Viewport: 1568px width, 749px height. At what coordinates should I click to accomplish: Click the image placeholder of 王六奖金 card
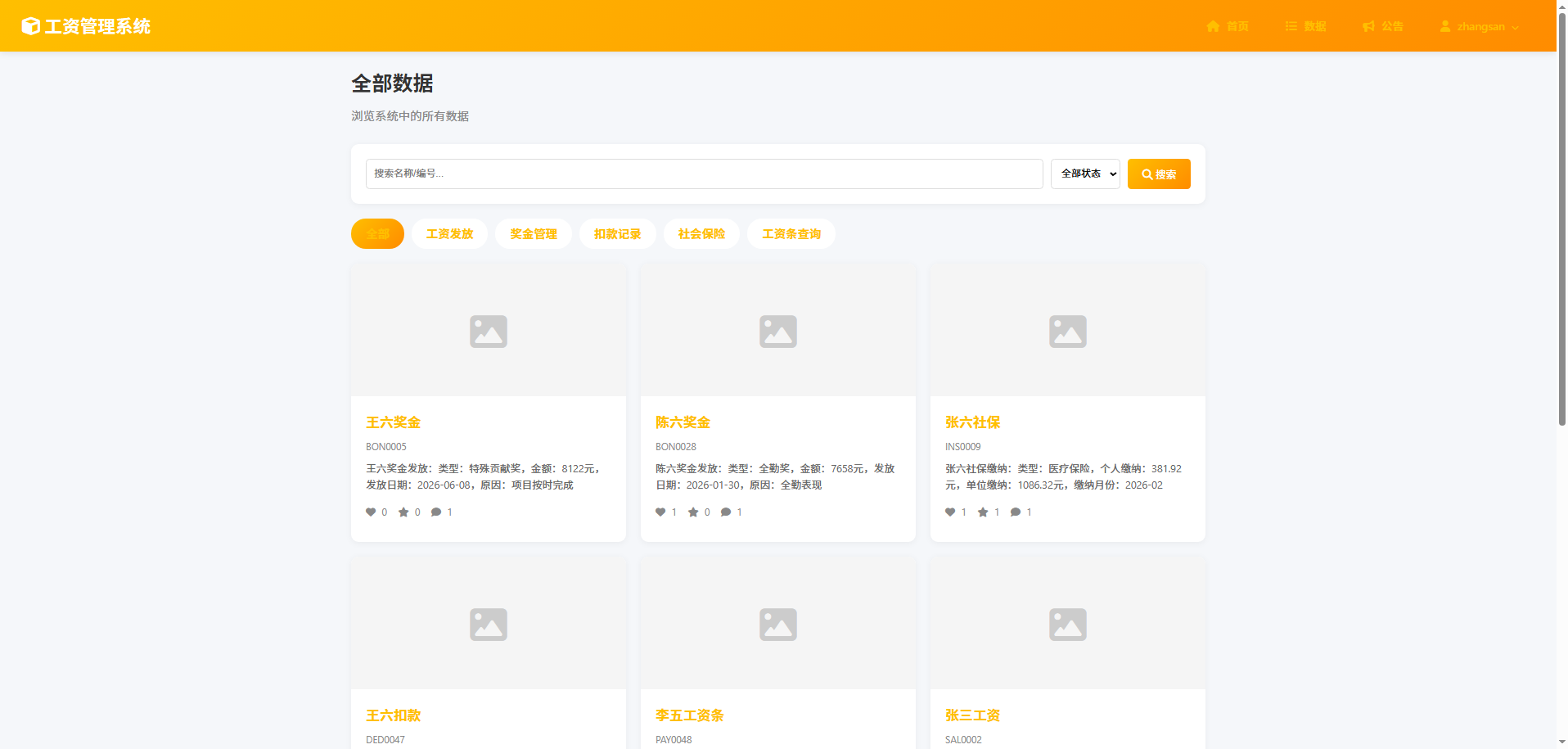pyautogui.click(x=489, y=331)
